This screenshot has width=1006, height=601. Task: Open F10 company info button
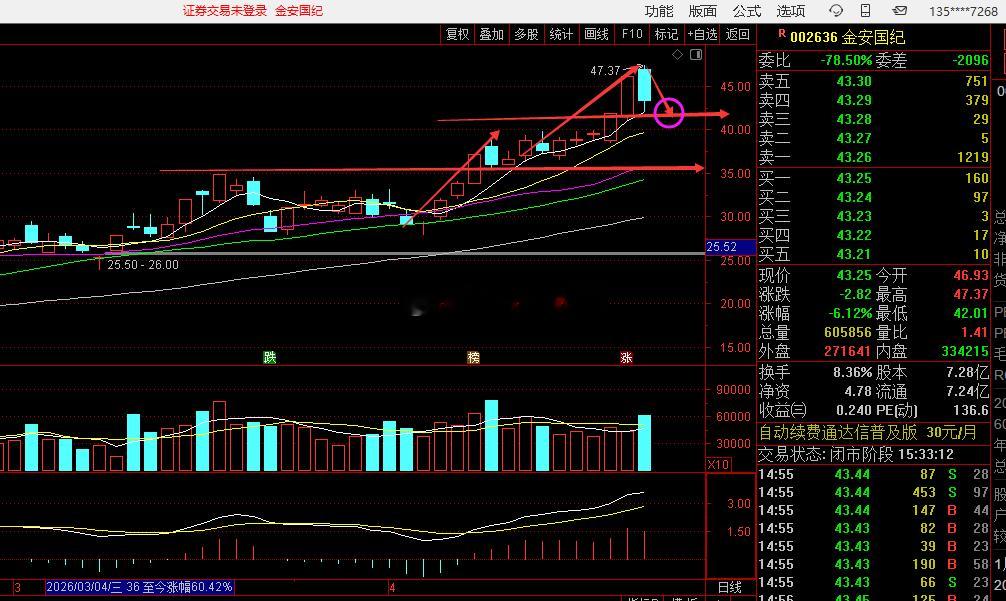tap(631, 34)
